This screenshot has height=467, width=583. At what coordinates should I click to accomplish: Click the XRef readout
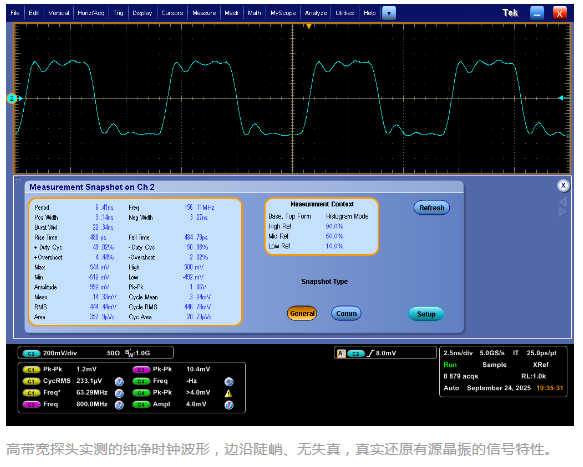(540, 365)
